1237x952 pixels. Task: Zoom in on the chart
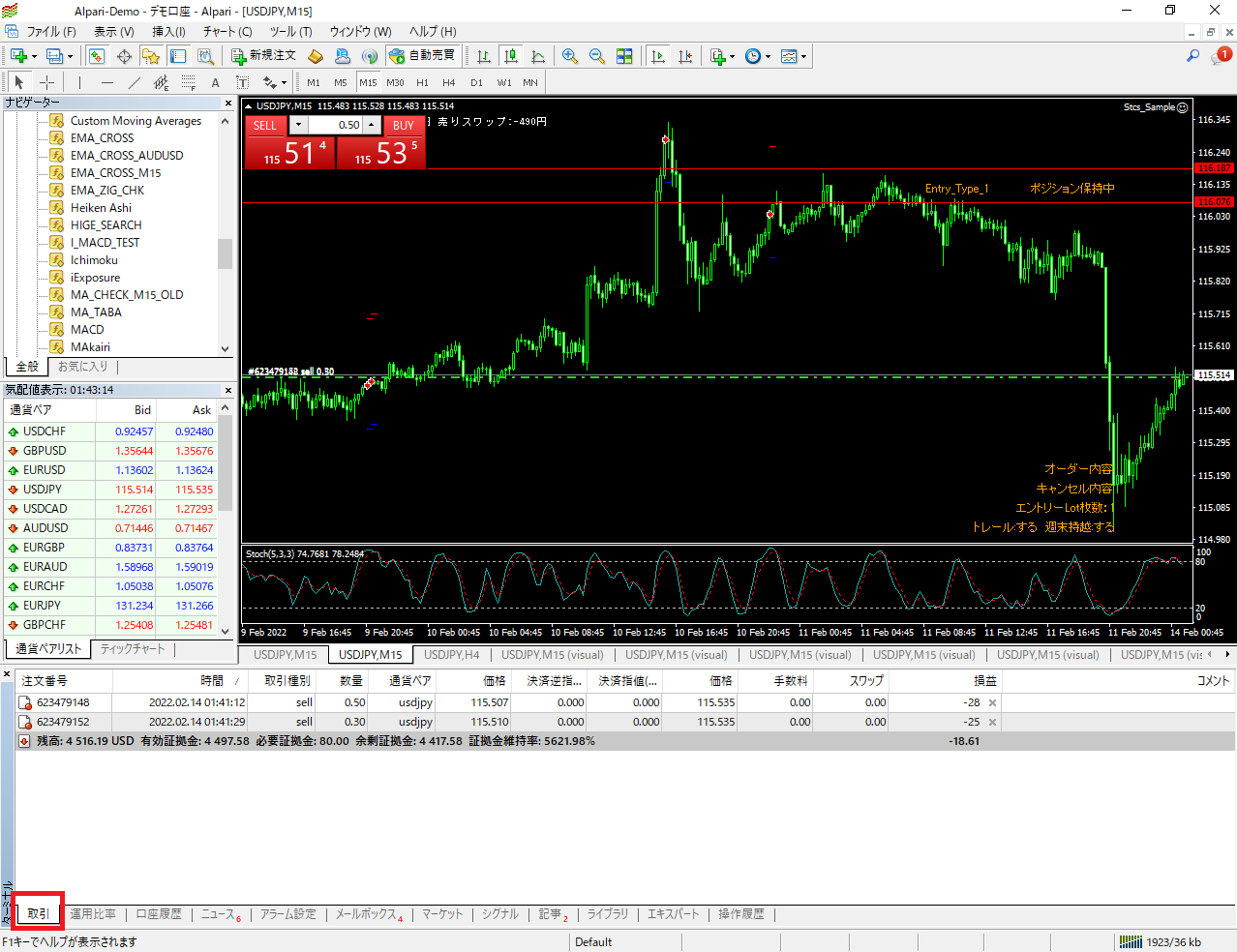point(570,56)
